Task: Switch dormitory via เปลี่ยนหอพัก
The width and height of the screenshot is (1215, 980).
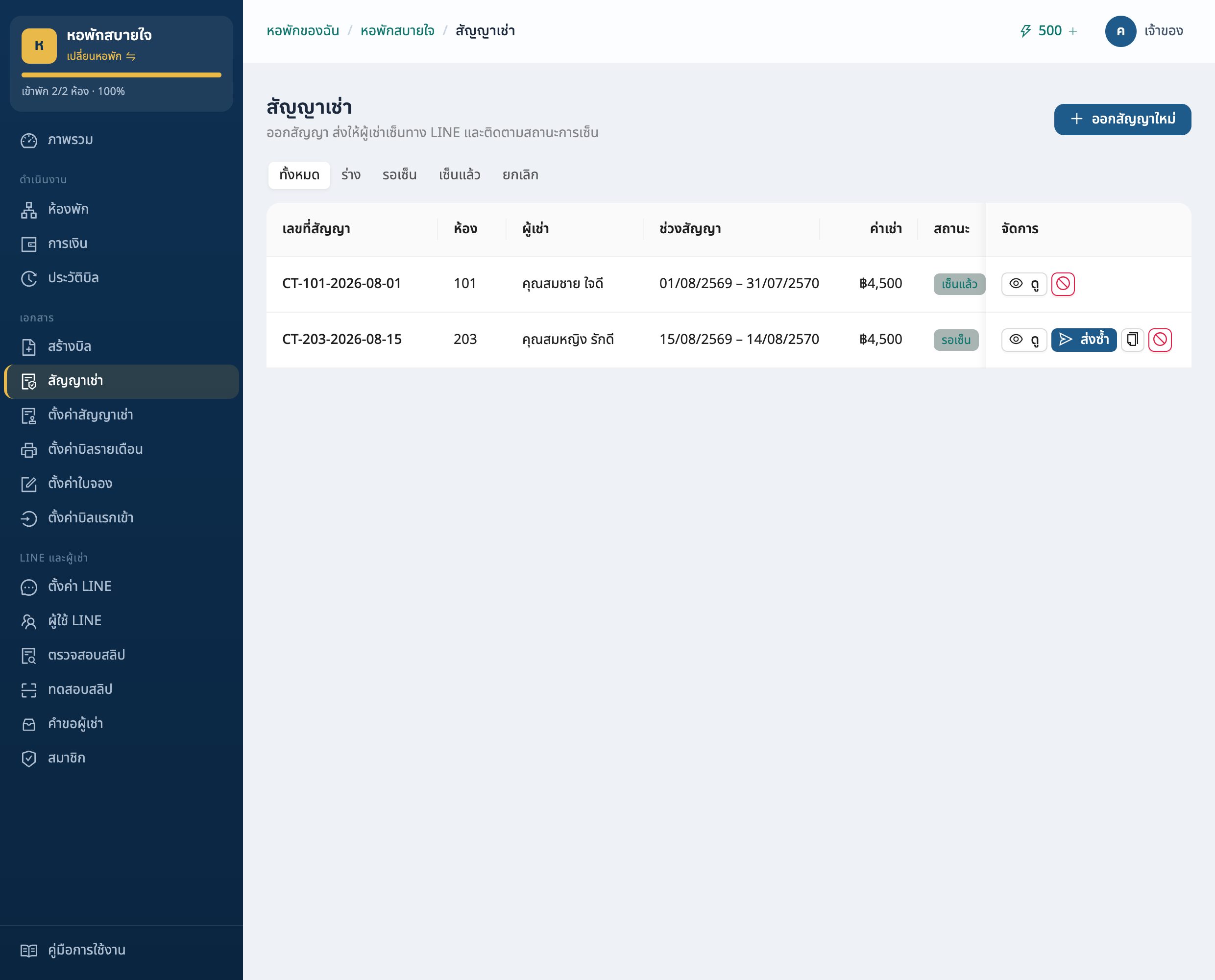Action: [x=101, y=56]
